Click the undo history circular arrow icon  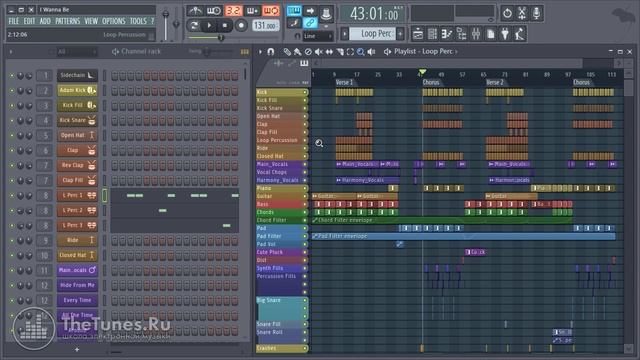point(507,13)
